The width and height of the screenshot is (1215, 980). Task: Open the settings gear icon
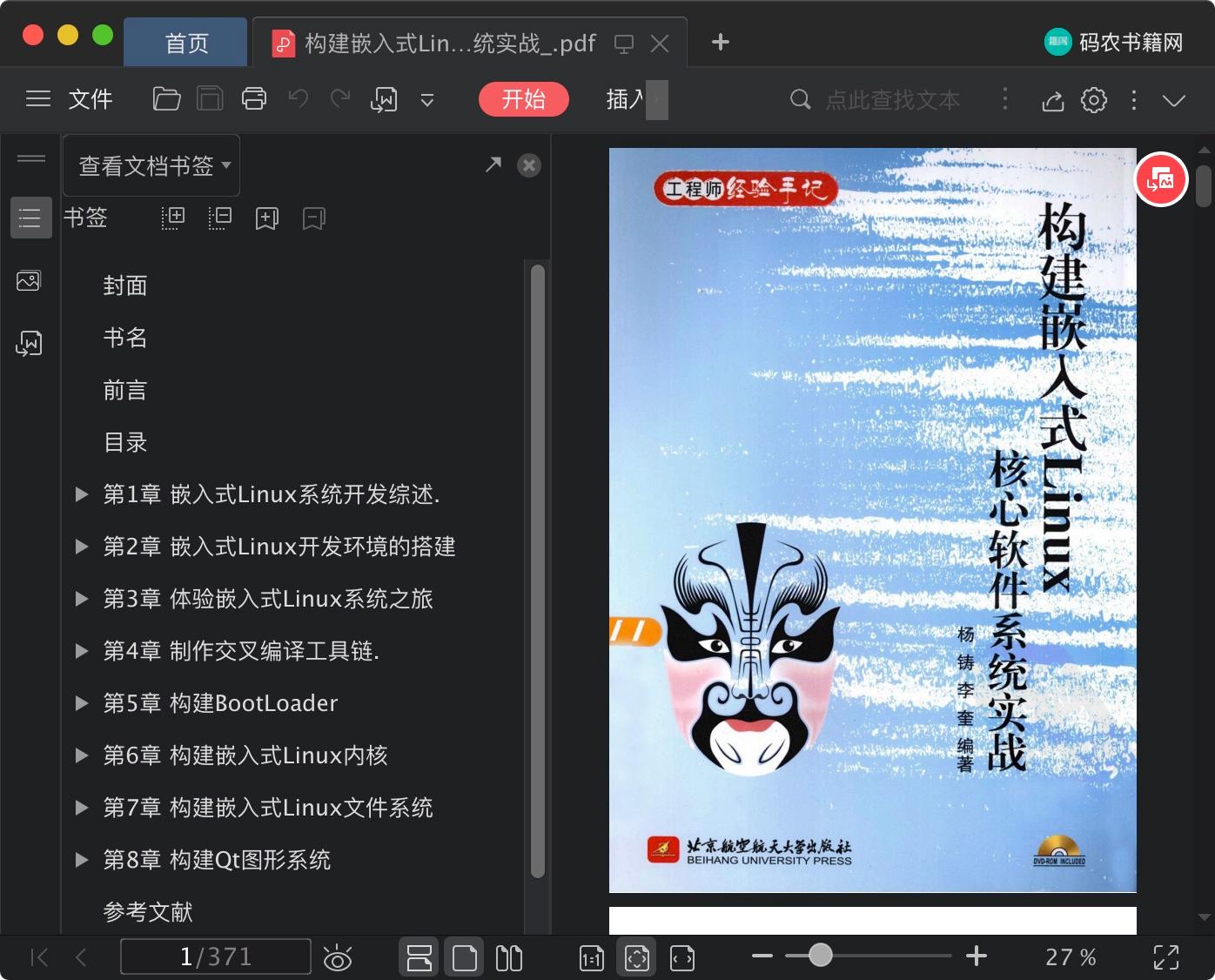1094,100
